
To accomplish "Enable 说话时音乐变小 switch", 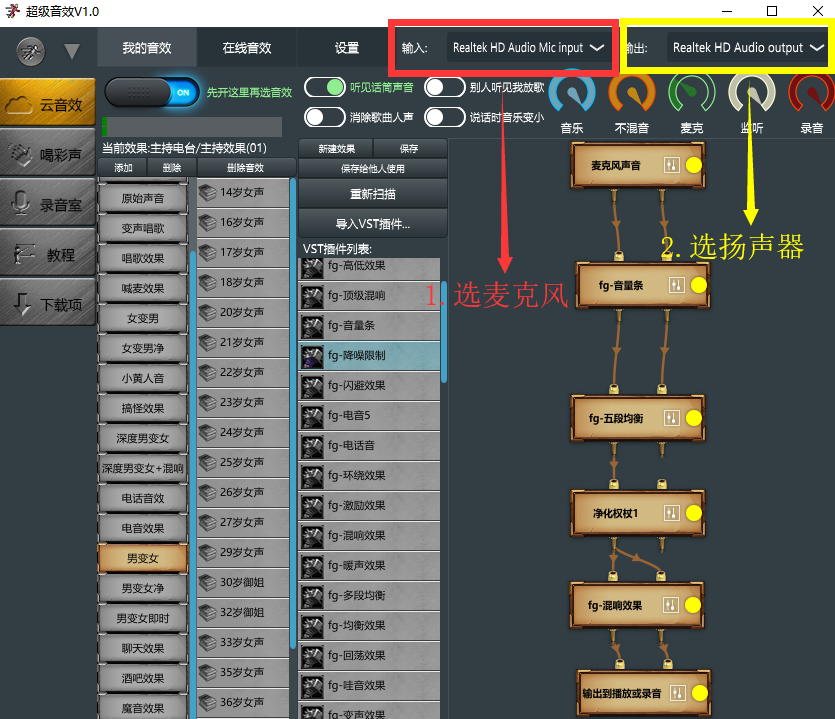I will point(445,117).
